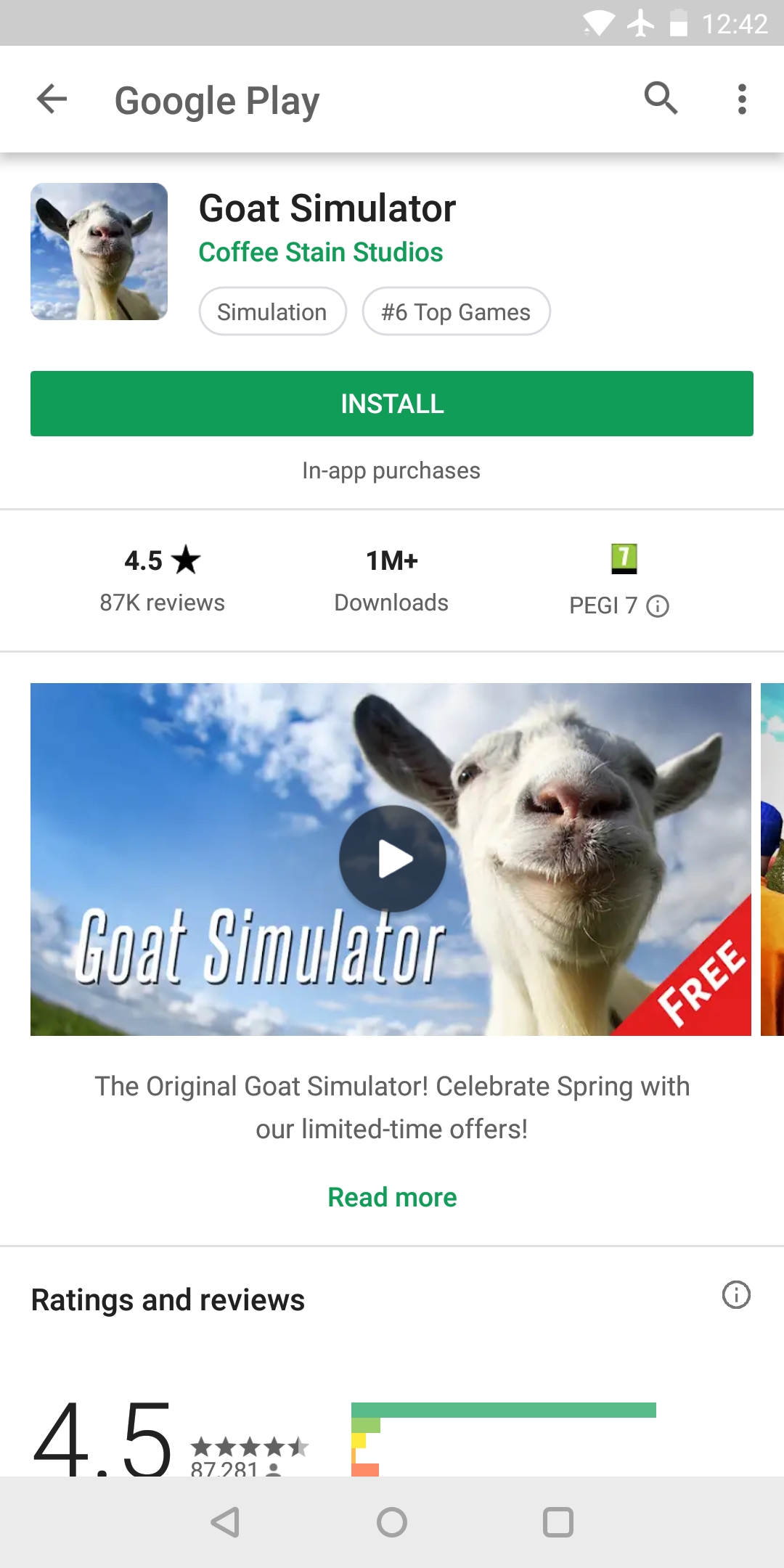Tap the PEGI 7 rating badge
The height and width of the screenshot is (1568, 784).
624,559
